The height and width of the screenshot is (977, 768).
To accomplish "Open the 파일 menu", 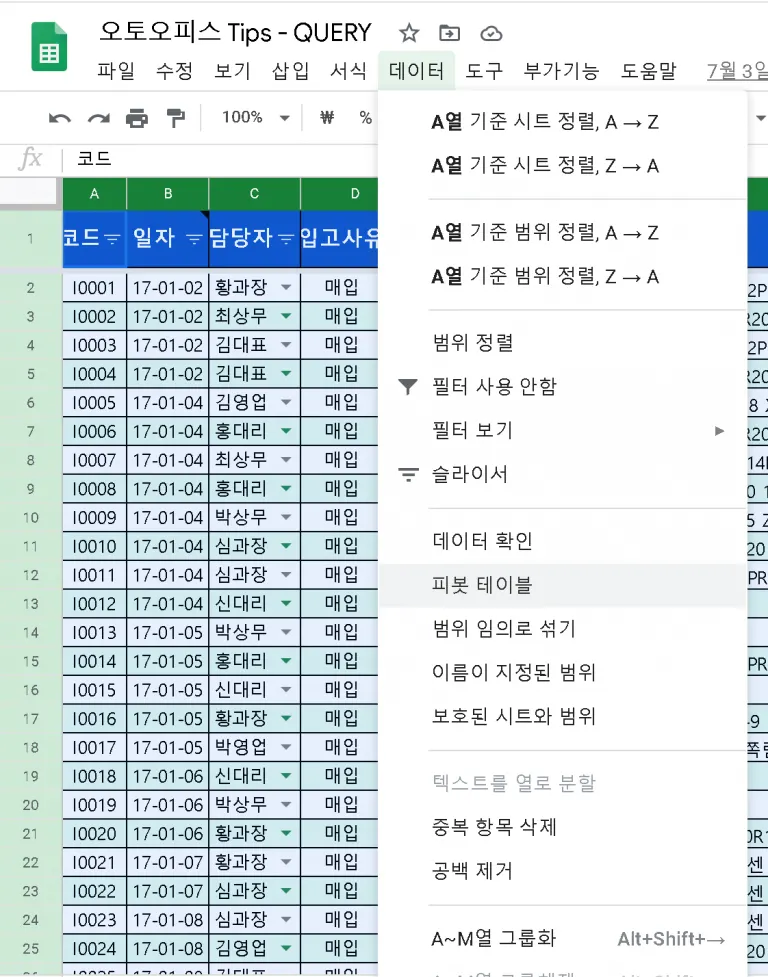I will pyautogui.click(x=116, y=70).
